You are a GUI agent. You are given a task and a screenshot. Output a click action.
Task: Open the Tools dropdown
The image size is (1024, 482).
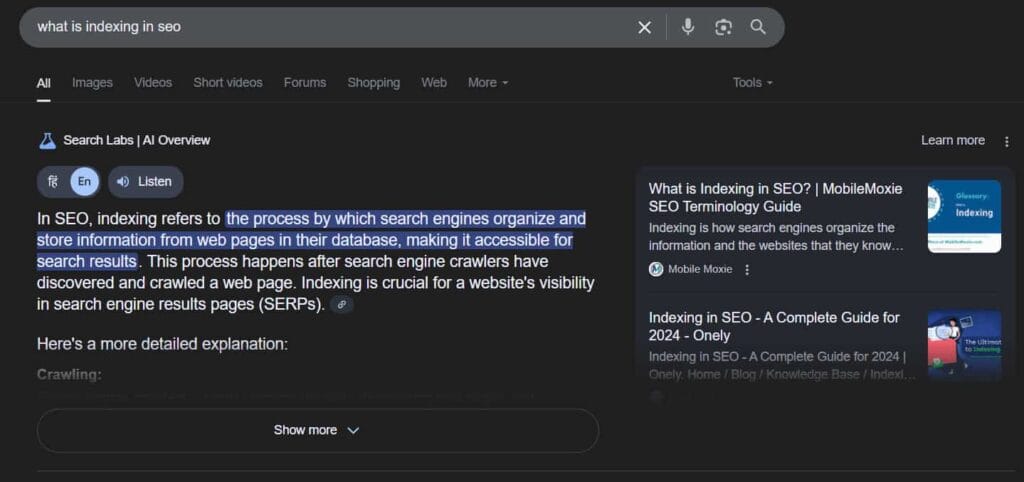(752, 82)
